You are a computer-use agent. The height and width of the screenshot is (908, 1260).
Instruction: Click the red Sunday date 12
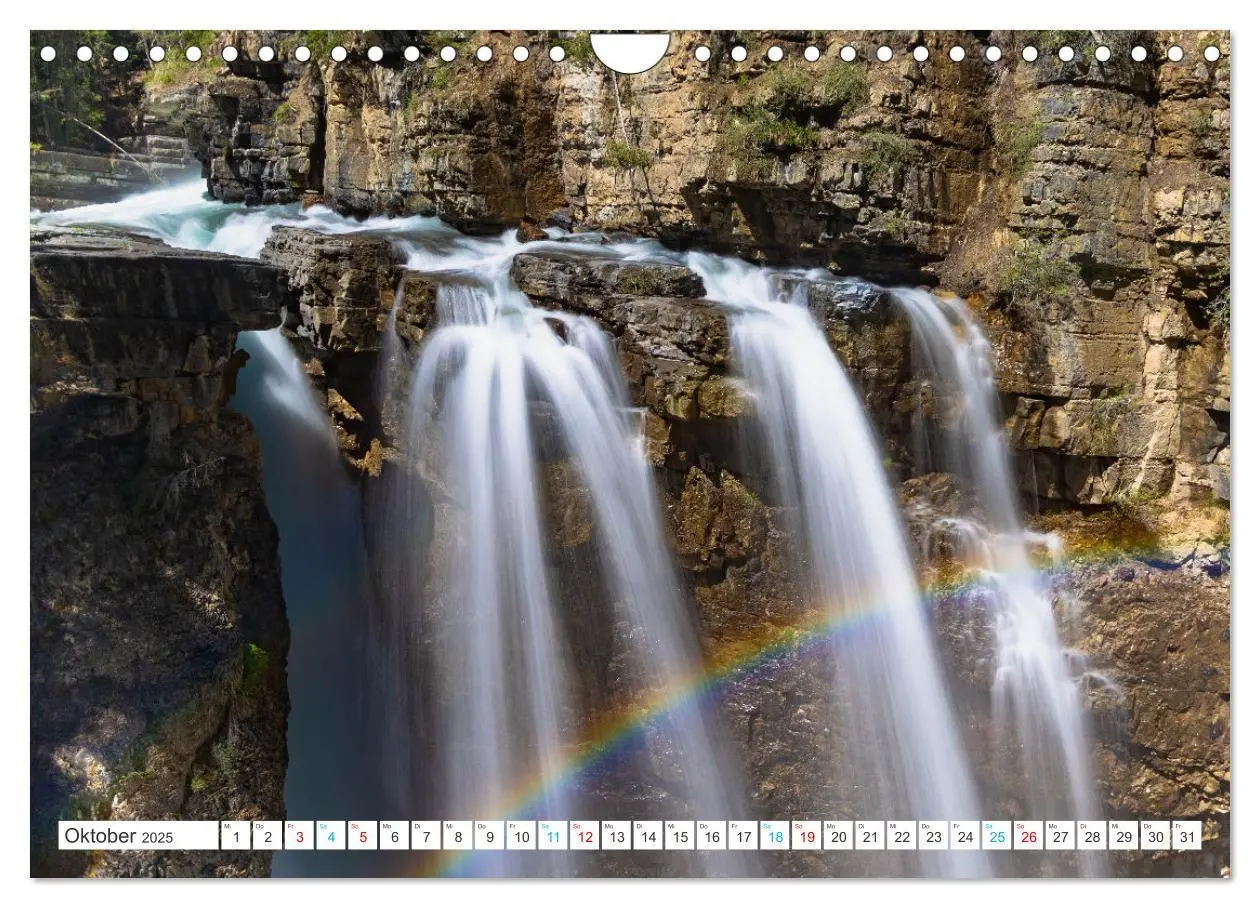(585, 836)
